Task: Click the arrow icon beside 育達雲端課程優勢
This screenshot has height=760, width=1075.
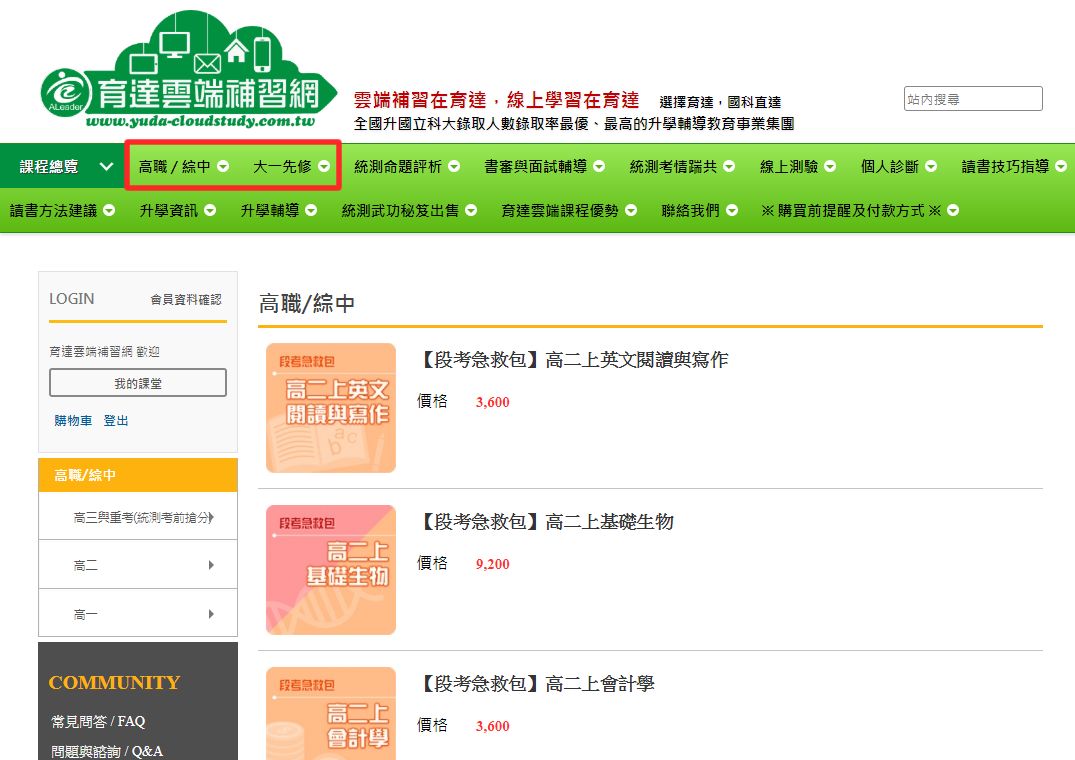Action: 631,210
